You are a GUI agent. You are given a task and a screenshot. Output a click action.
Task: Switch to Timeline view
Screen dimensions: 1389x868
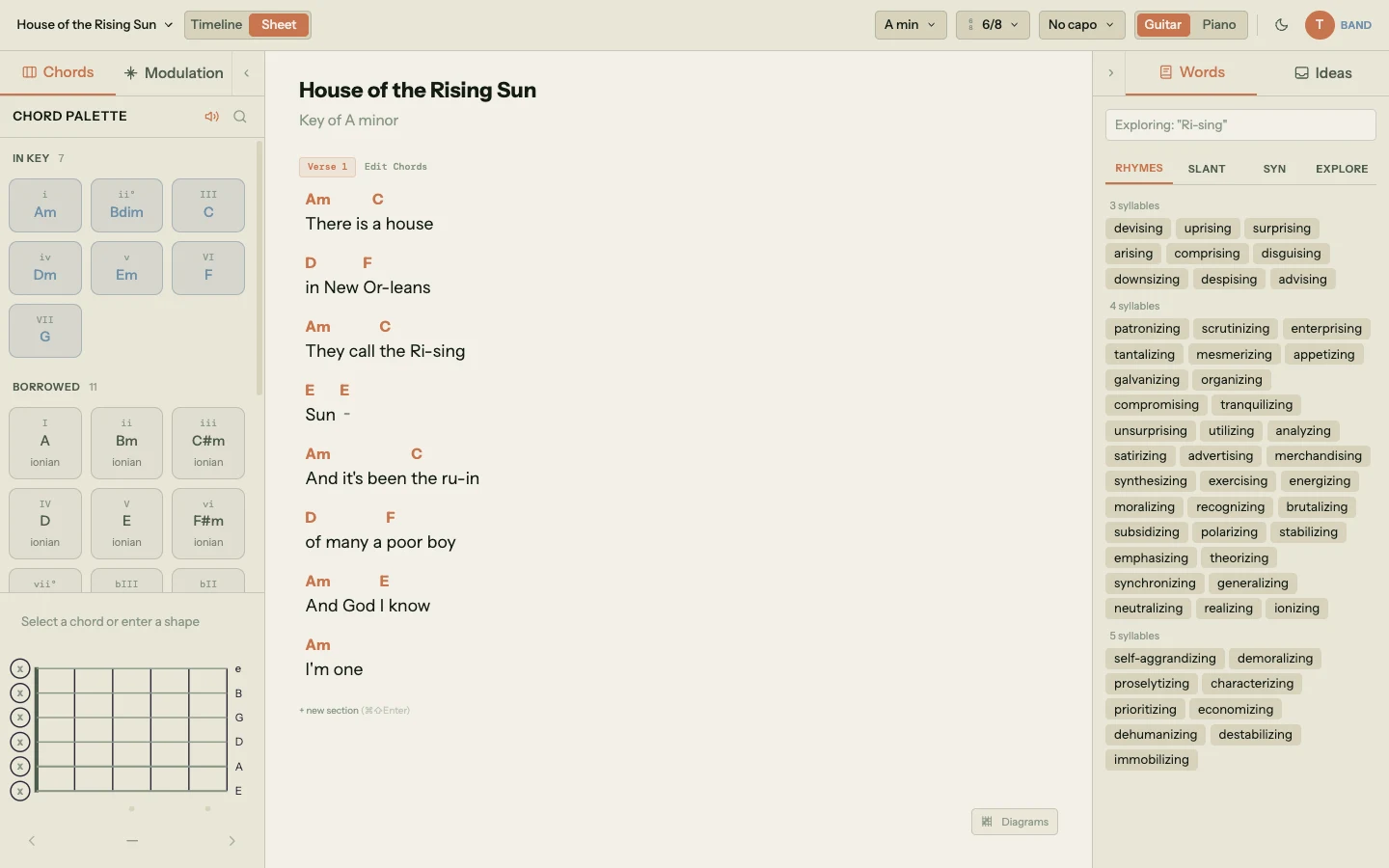point(216,25)
